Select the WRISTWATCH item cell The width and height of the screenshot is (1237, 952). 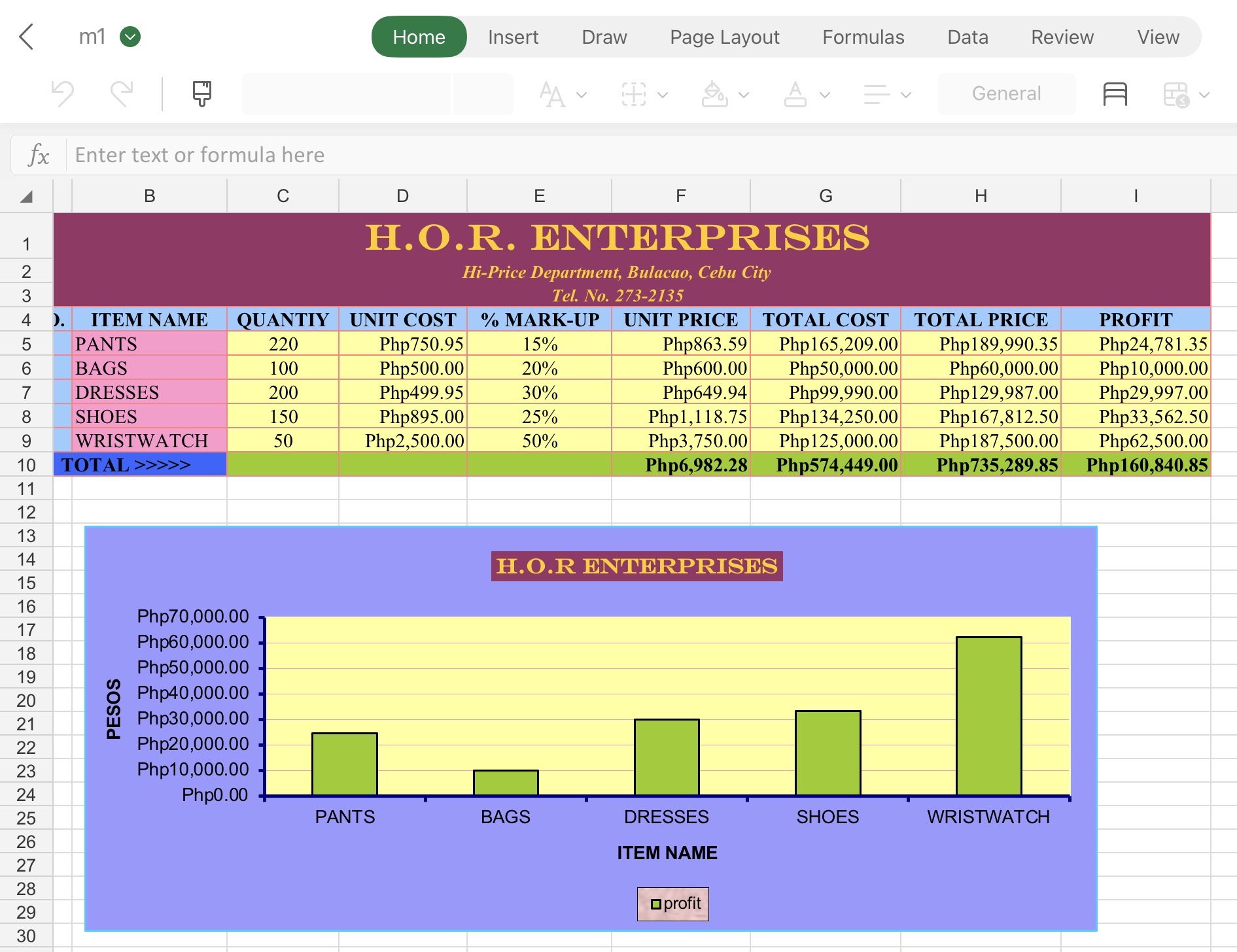[x=149, y=441]
